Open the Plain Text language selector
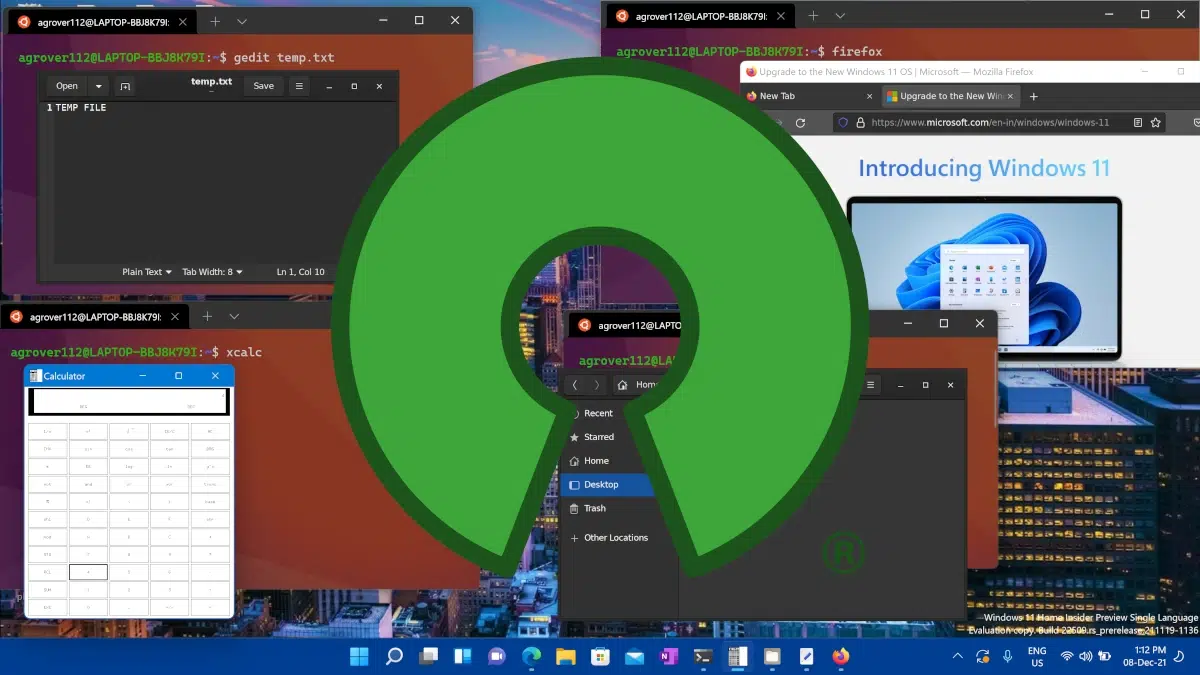 145,271
